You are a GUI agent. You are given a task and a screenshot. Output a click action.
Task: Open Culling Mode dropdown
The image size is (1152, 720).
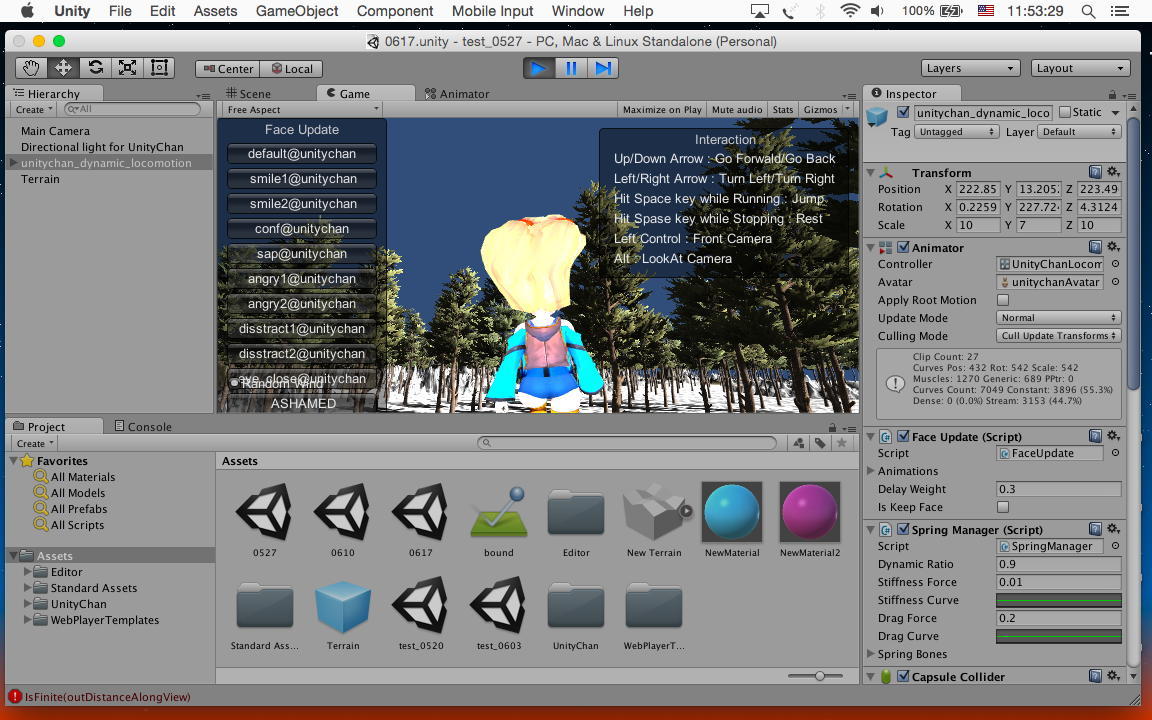tap(1058, 336)
